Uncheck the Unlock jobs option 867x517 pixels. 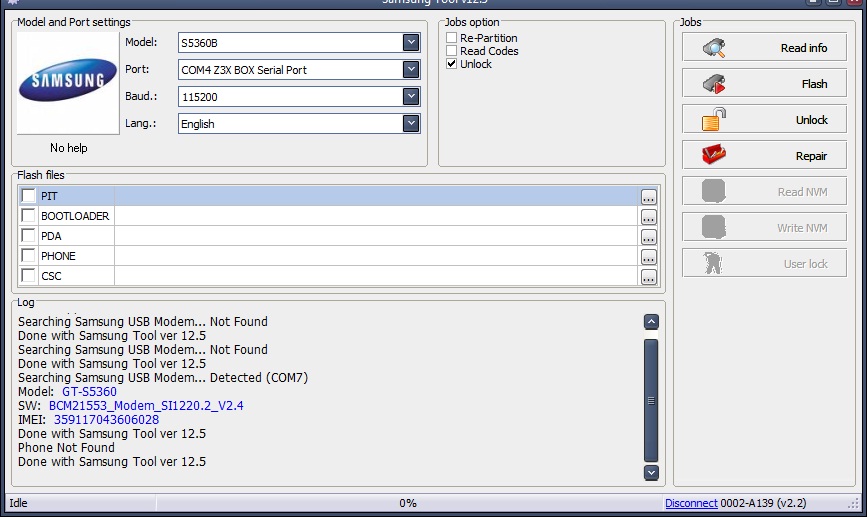coord(452,64)
